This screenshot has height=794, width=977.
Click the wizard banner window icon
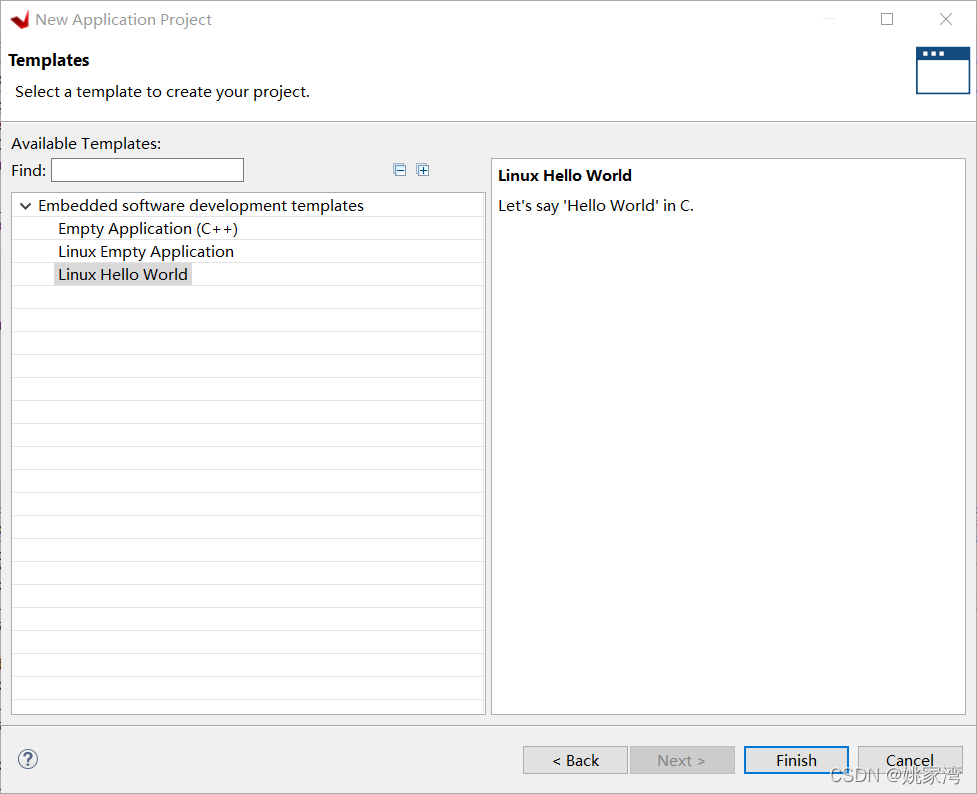(x=942, y=70)
